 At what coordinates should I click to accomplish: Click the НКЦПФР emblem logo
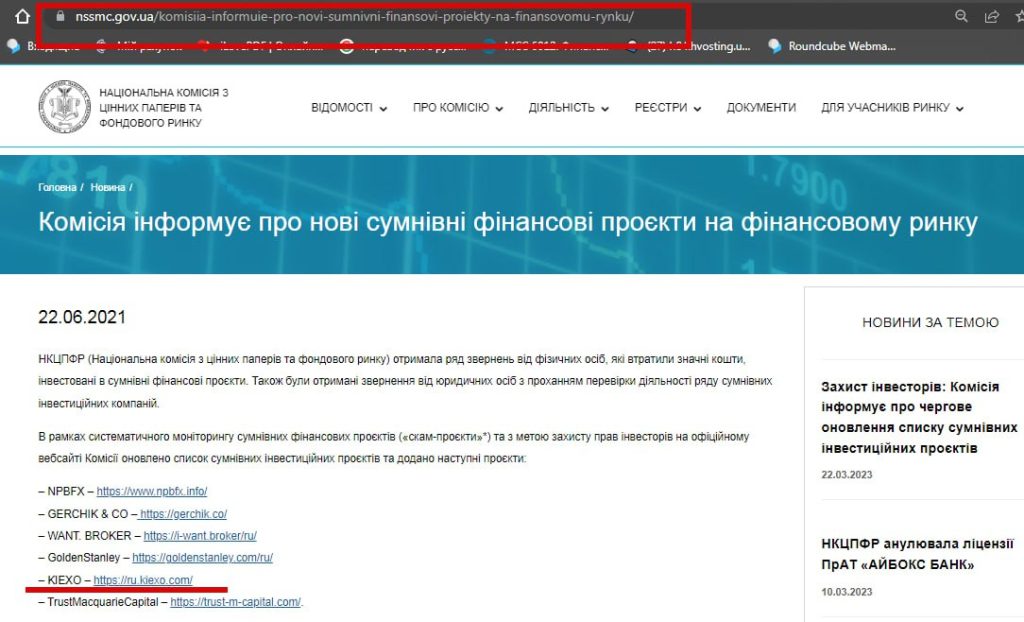pos(64,108)
